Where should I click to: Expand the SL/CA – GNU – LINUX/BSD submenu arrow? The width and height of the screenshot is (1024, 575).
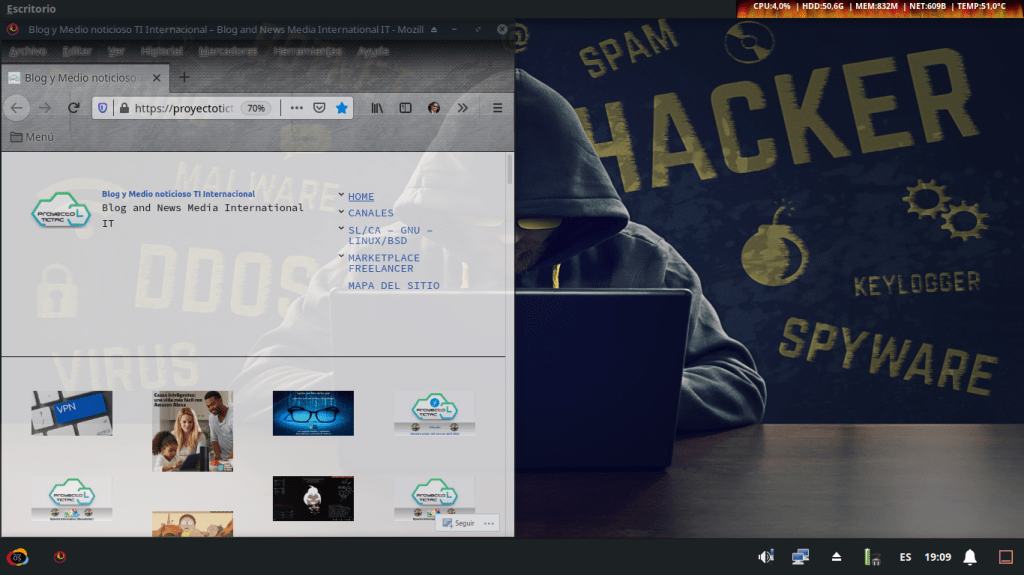coord(341,229)
